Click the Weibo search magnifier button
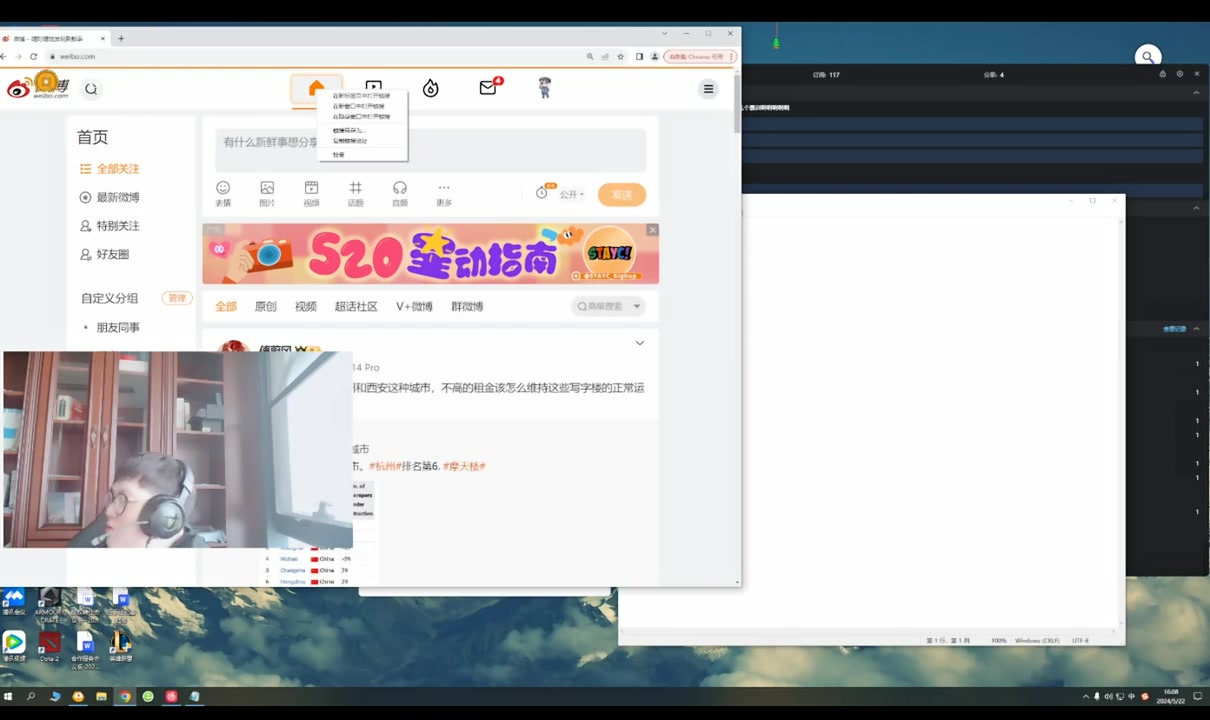 tap(91, 89)
